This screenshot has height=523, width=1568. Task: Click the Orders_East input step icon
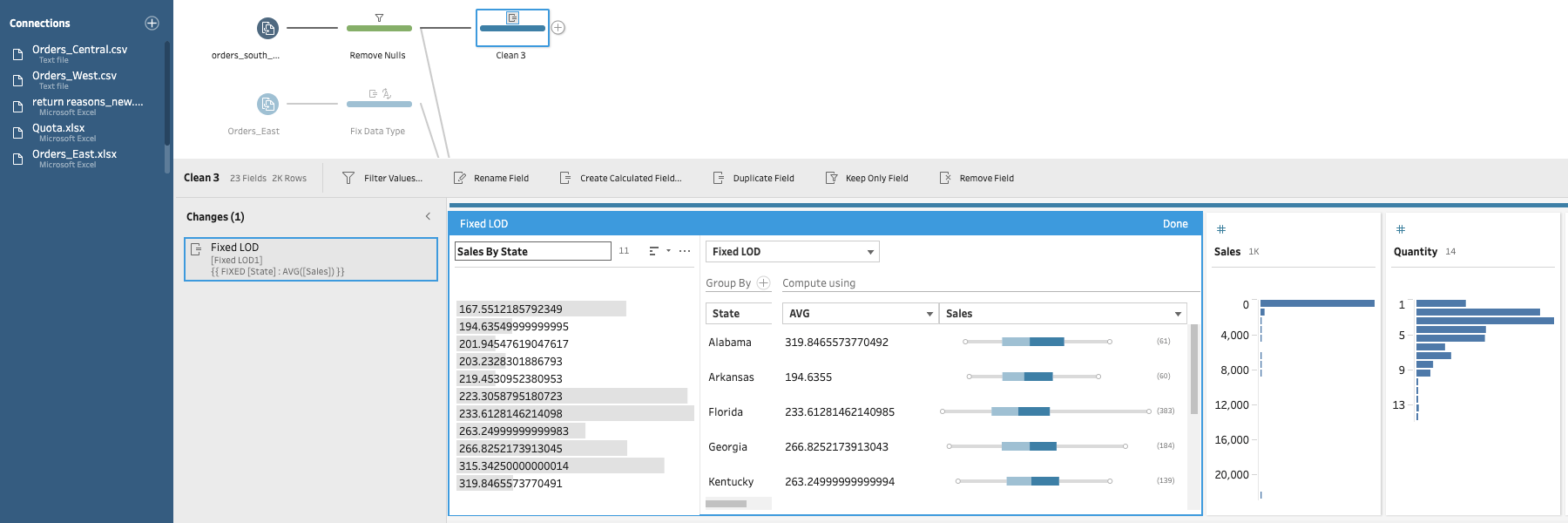pos(267,105)
